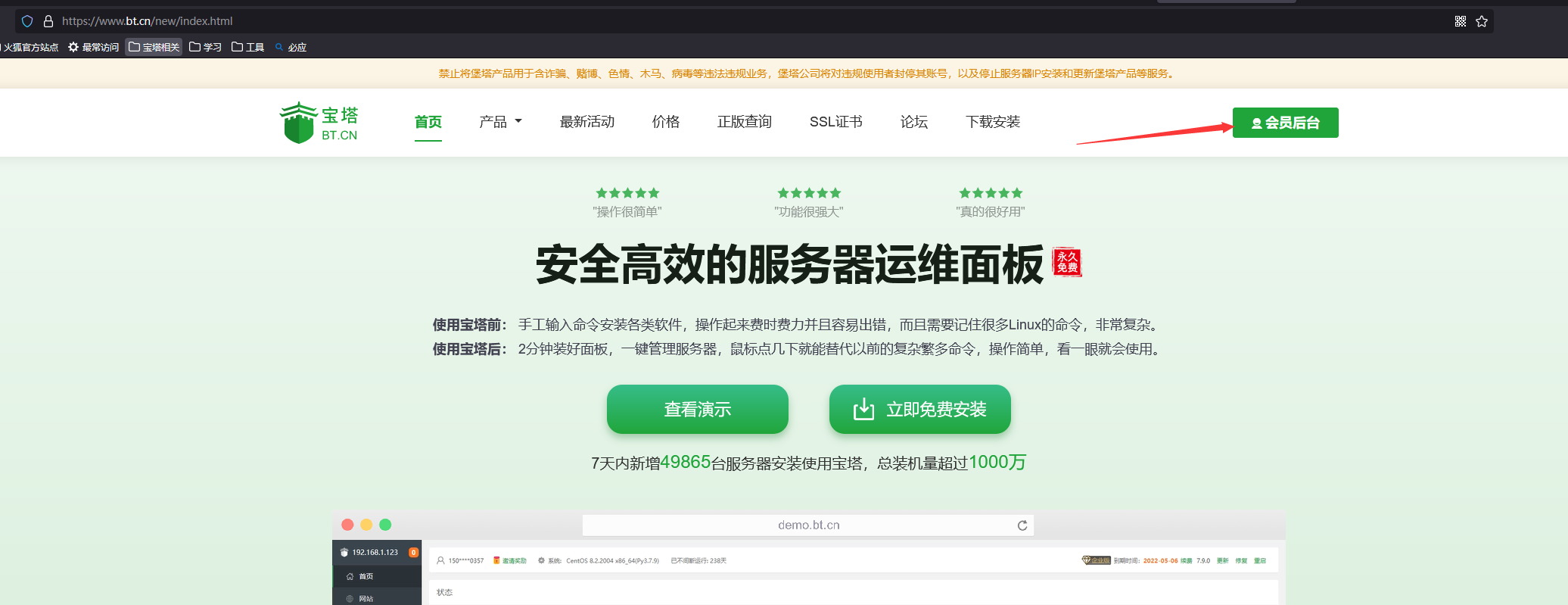Visit the 论坛 forum link
The height and width of the screenshot is (605, 1568).
coord(914,122)
